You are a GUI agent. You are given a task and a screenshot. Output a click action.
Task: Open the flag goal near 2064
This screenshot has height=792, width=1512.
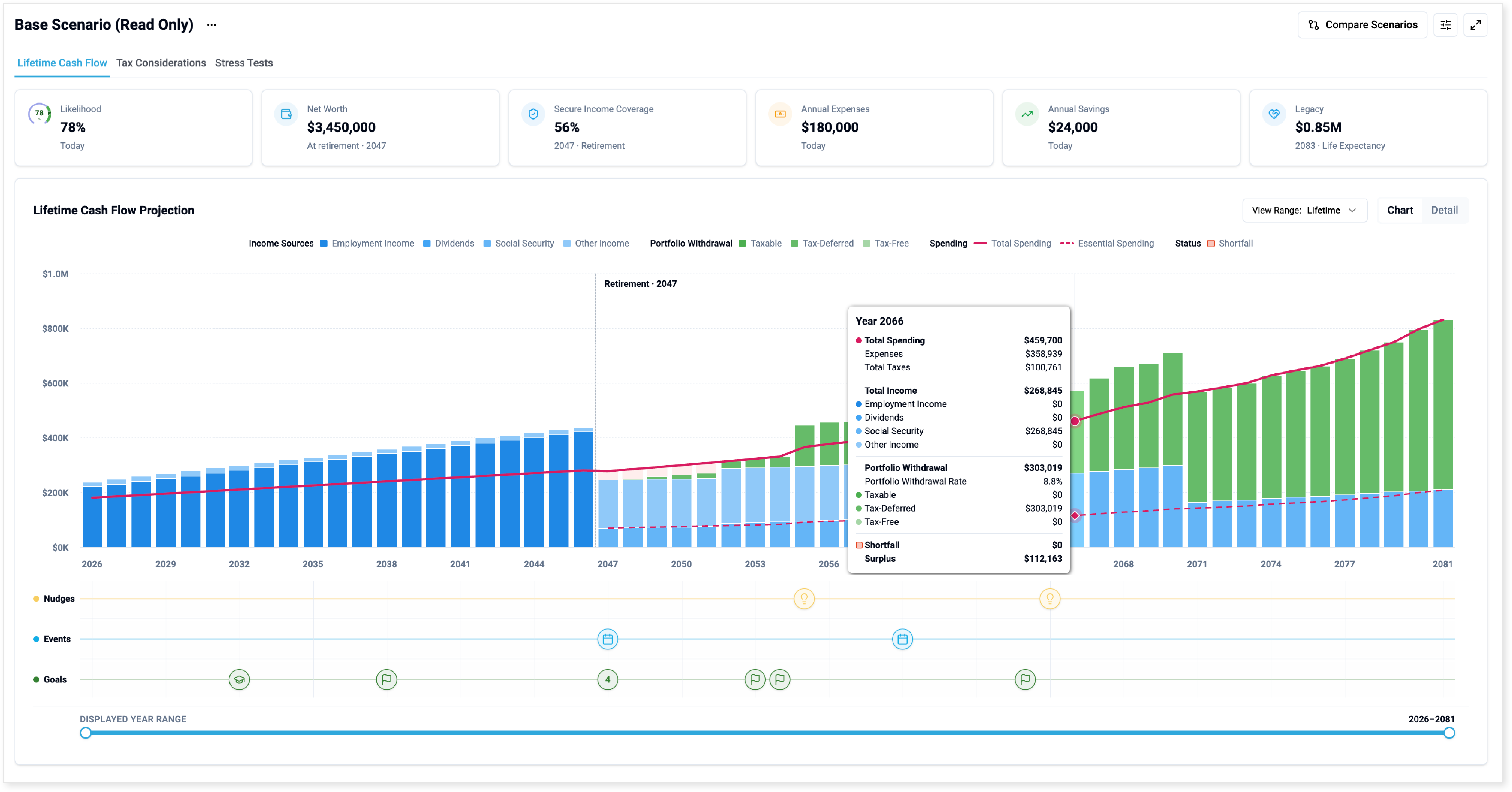click(x=1025, y=680)
